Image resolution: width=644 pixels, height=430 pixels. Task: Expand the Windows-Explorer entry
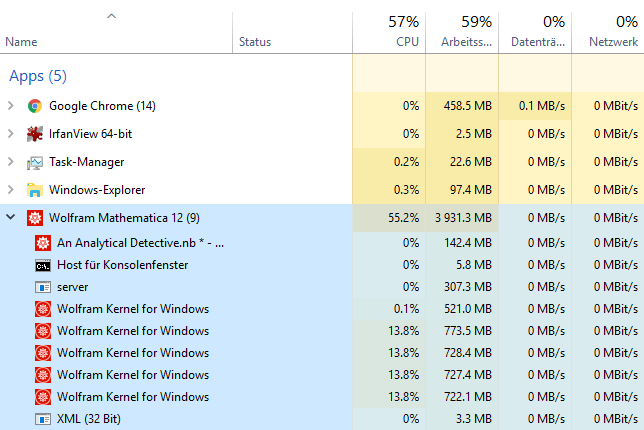(11, 190)
